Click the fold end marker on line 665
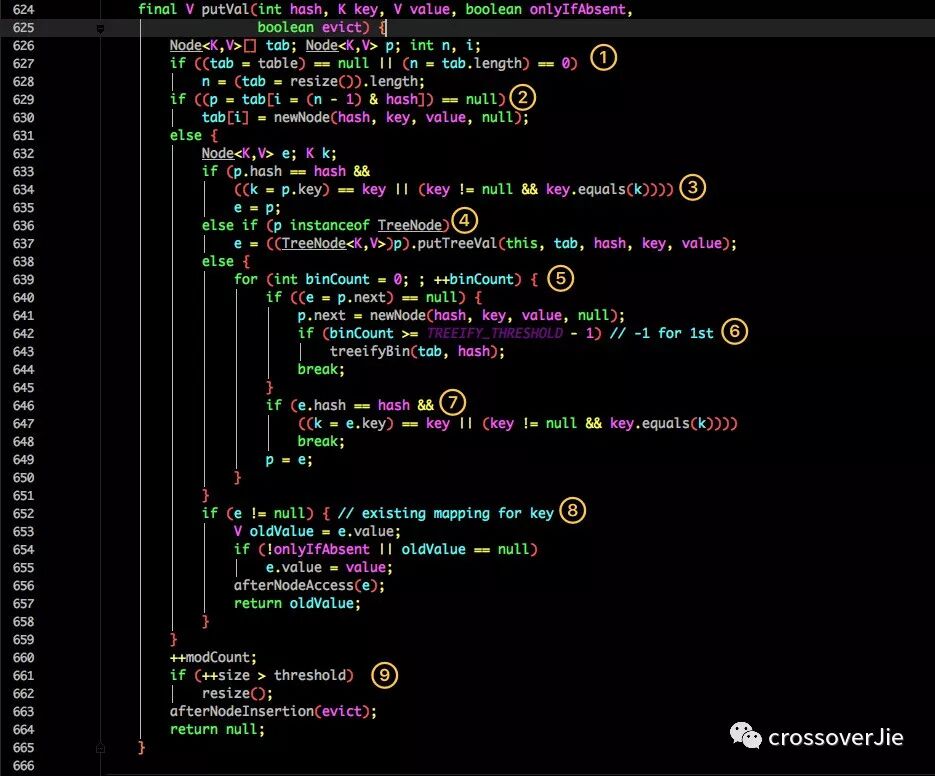Viewport: 935px width, 776px height. pos(100,748)
